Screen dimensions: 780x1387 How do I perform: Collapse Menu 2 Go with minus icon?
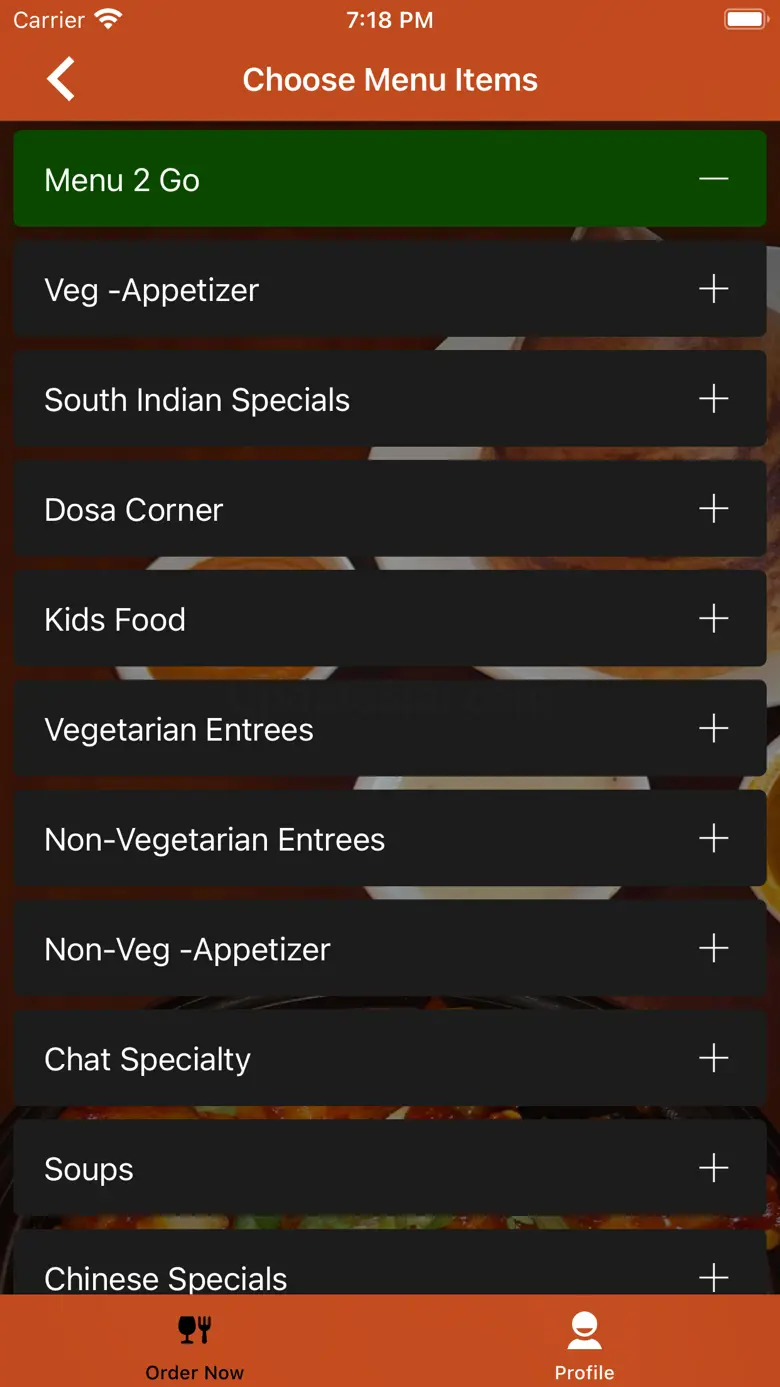(713, 179)
